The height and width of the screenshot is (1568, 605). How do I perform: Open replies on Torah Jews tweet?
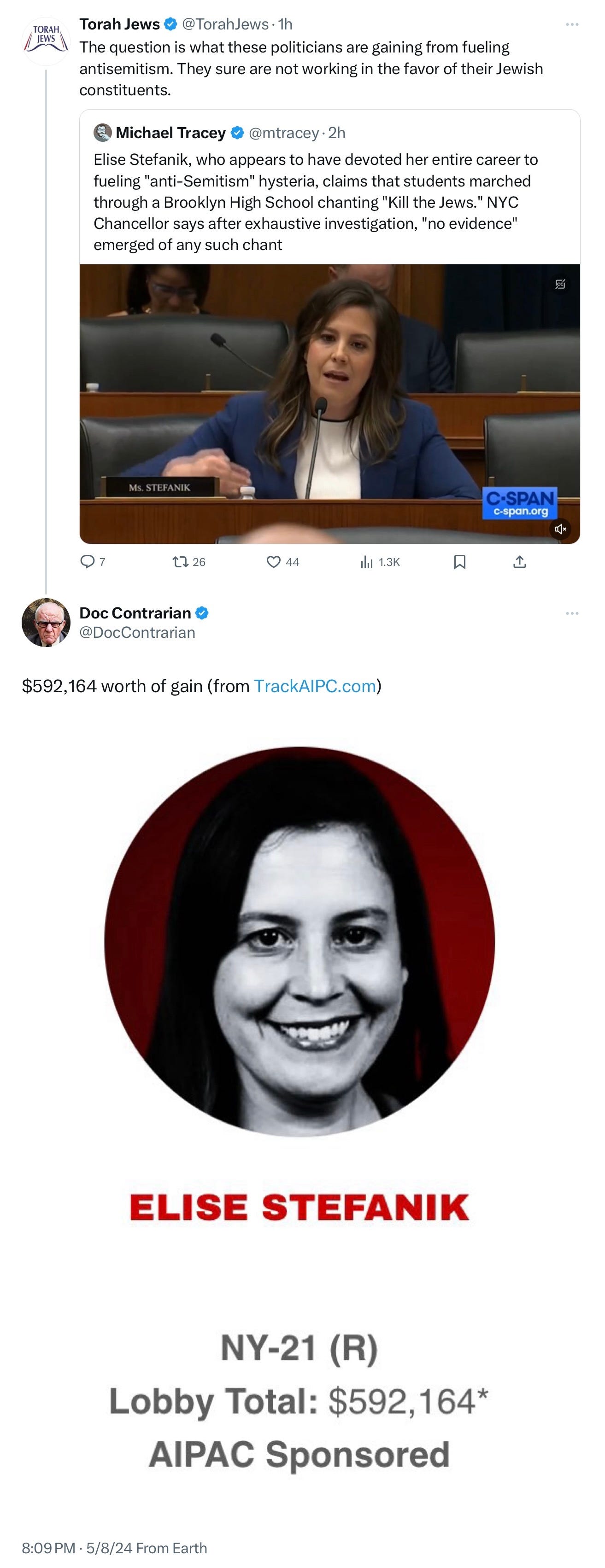[x=93, y=562]
